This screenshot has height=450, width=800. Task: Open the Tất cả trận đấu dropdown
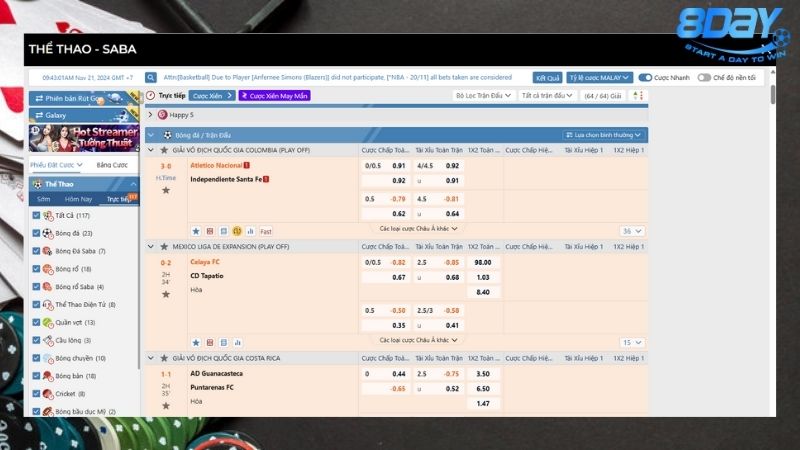click(x=547, y=95)
